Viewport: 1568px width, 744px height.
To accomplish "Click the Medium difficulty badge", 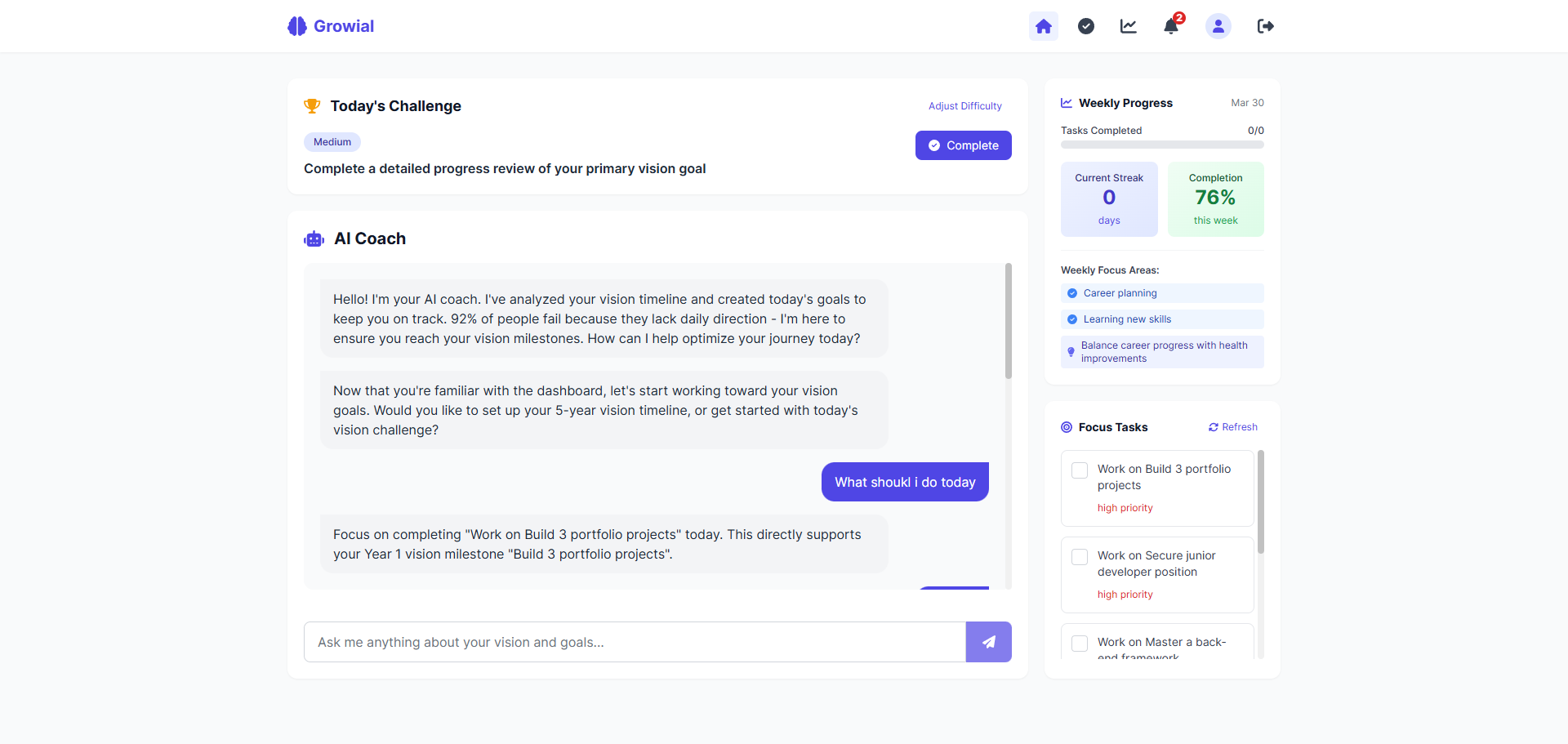I will tap(332, 142).
